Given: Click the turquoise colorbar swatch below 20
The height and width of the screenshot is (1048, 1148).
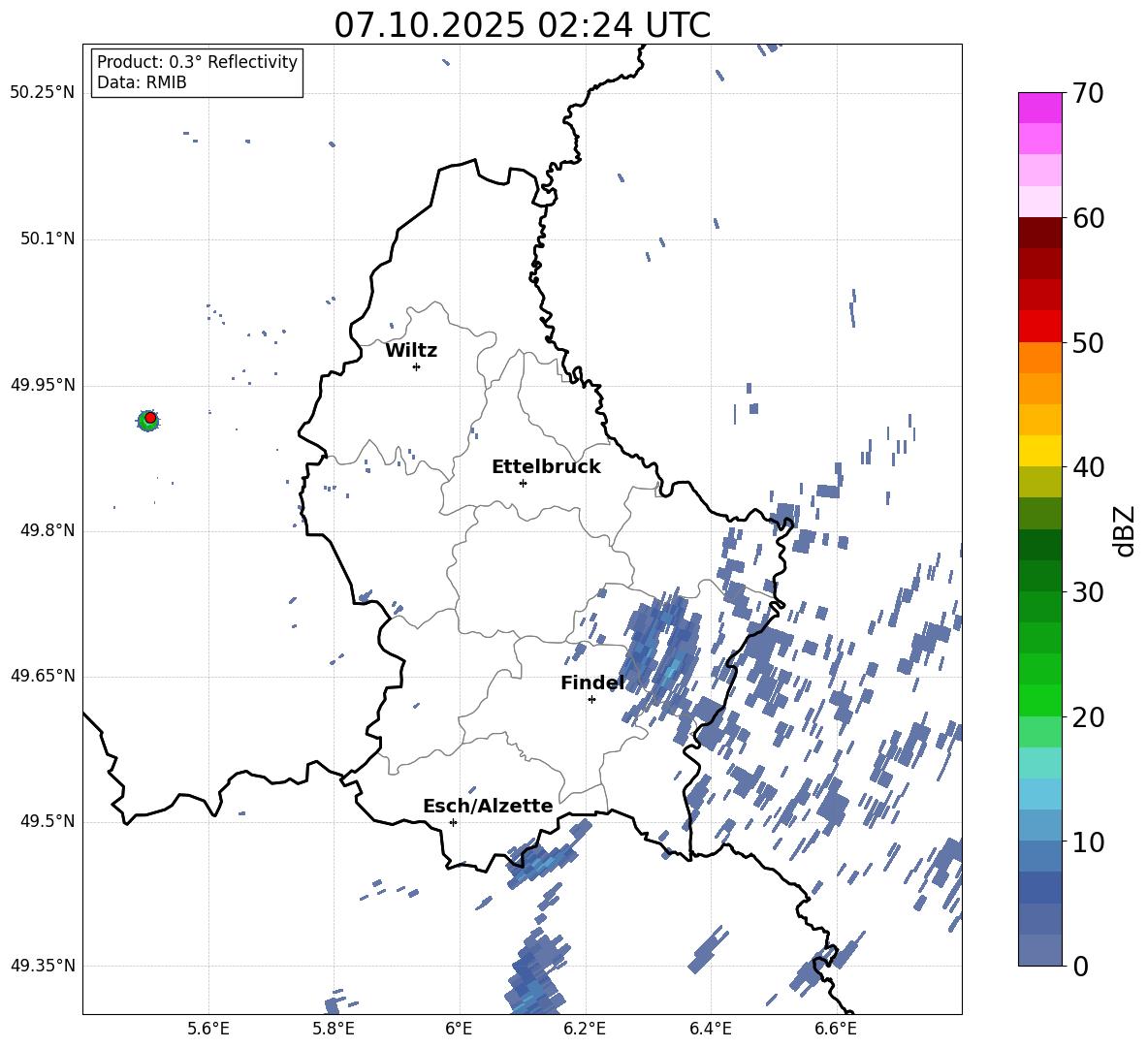Looking at the screenshot, I should point(1039,763).
